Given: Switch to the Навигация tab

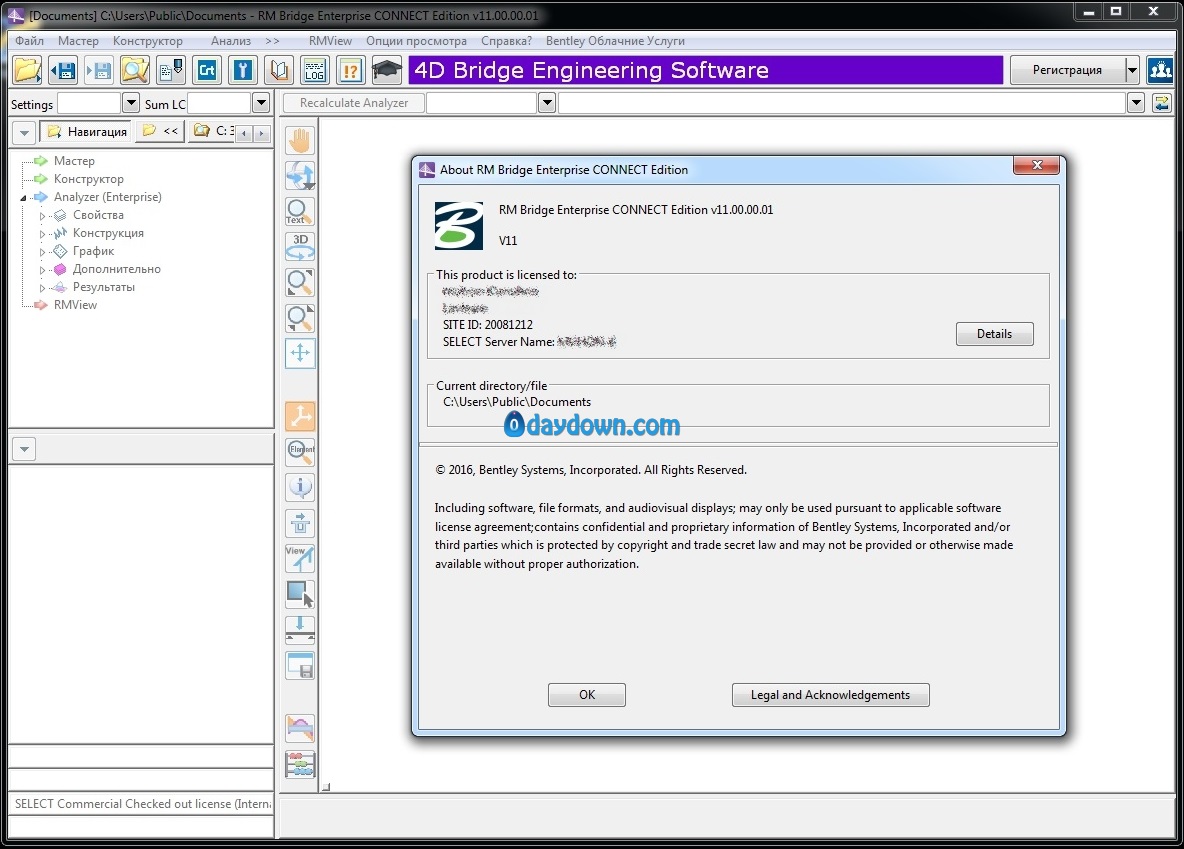Looking at the screenshot, I should point(87,131).
